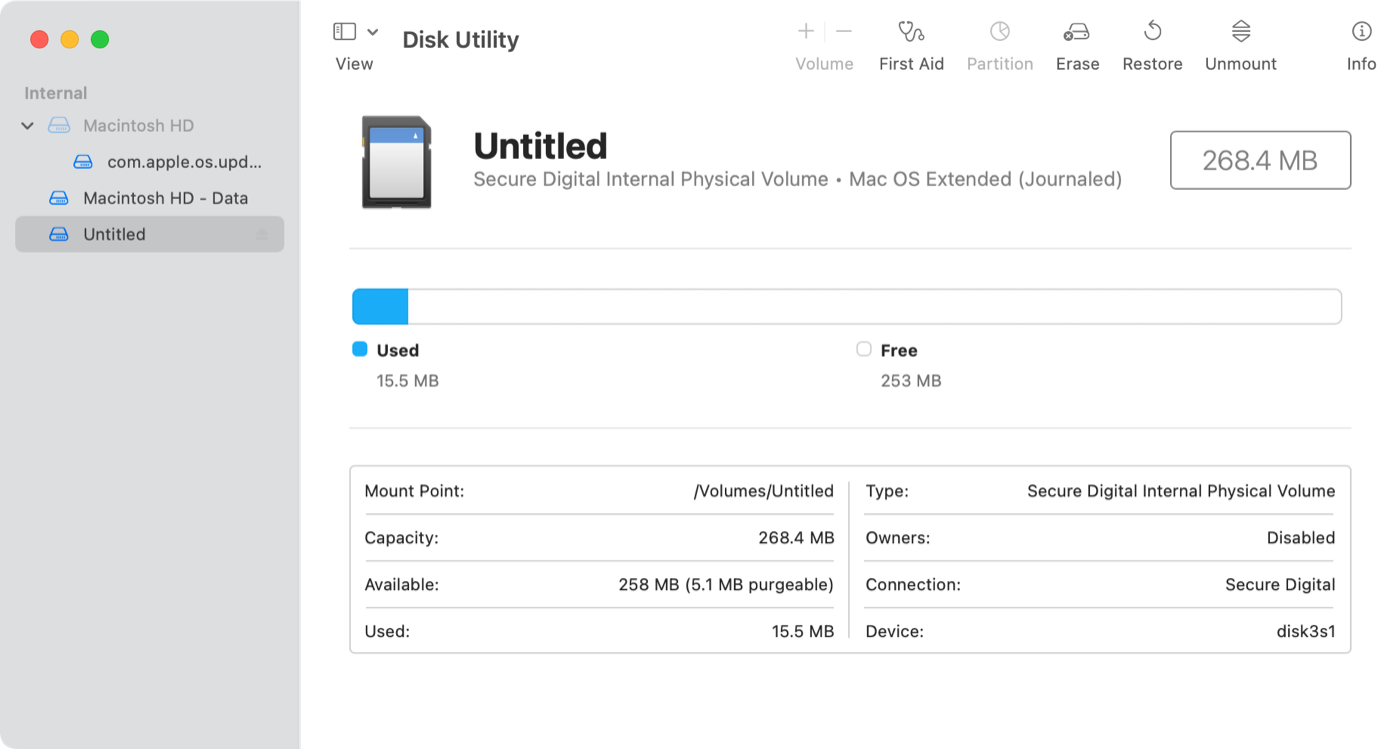Collapse the Macintosh HD tree item
The image size is (1400, 749).
tap(28, 126)
